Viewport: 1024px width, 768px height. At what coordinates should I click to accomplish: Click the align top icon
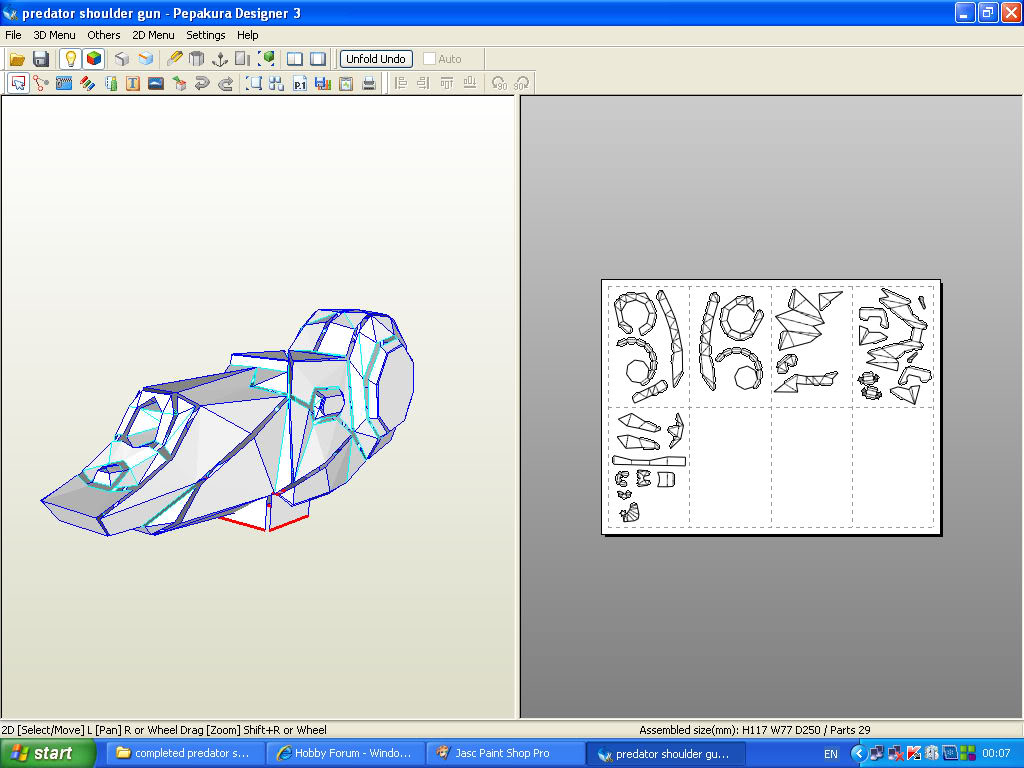[447, 84]
